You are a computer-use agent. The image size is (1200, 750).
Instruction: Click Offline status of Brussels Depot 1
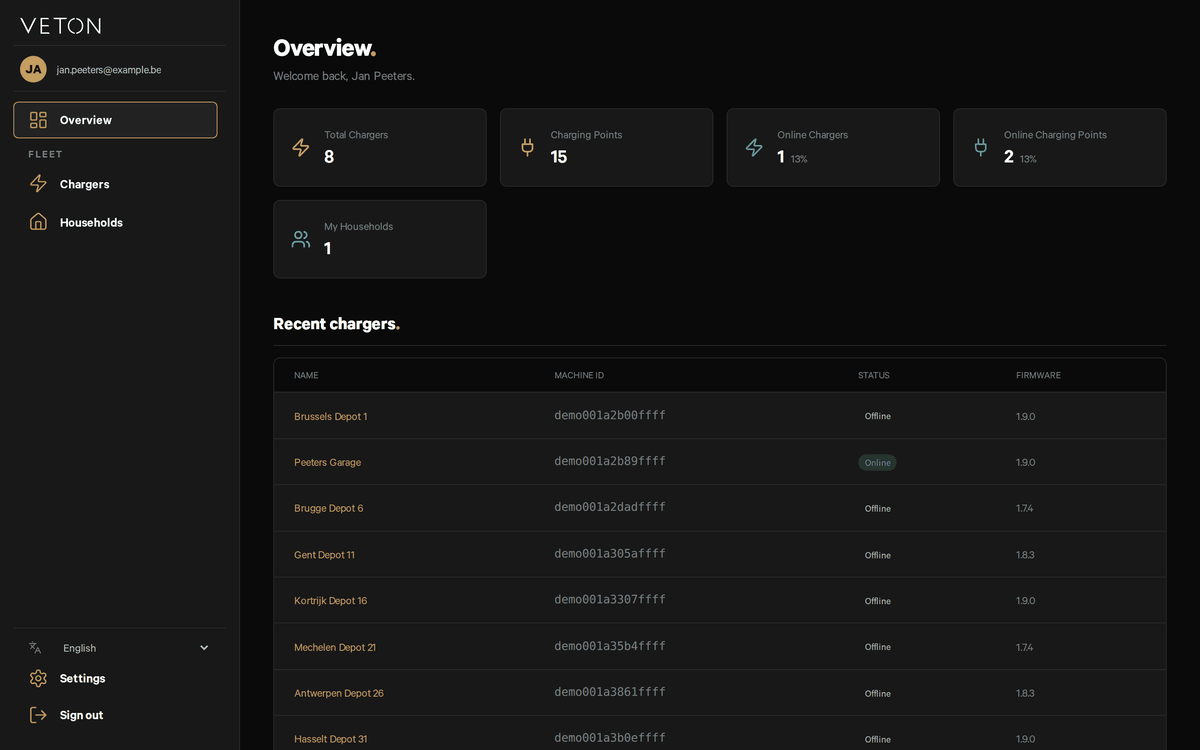[x=877, y=416]
